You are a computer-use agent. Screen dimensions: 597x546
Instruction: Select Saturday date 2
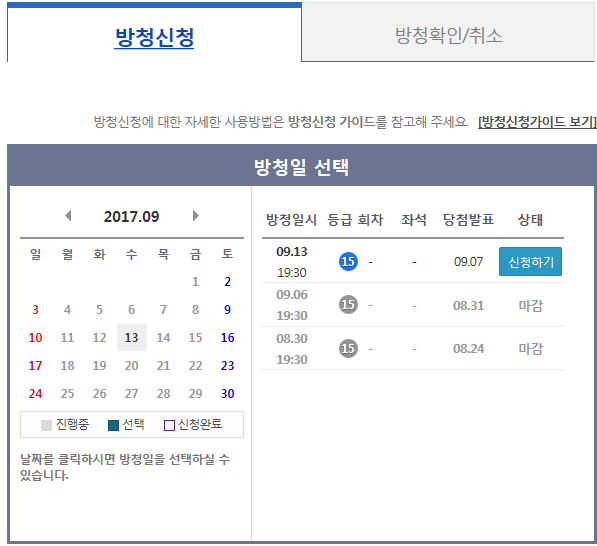227,281
